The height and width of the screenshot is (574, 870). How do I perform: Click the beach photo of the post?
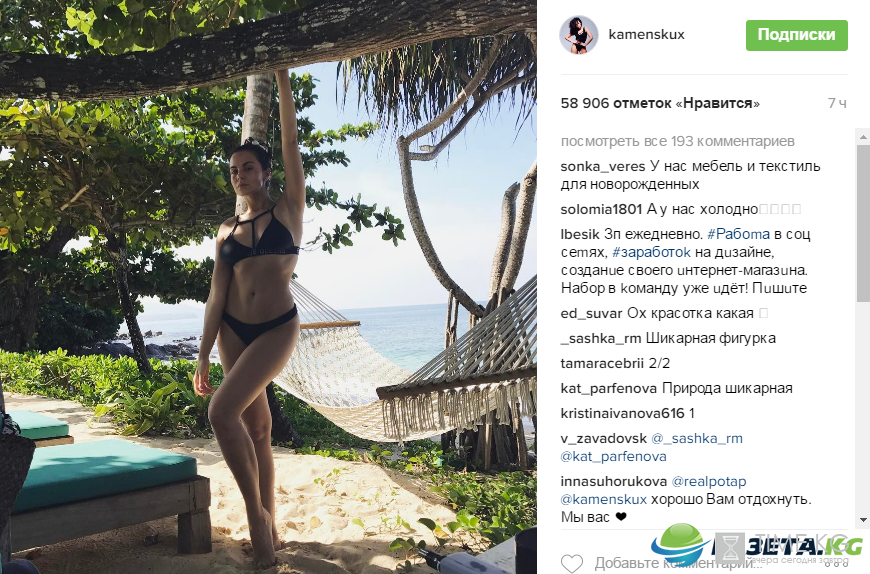(269, 287)
